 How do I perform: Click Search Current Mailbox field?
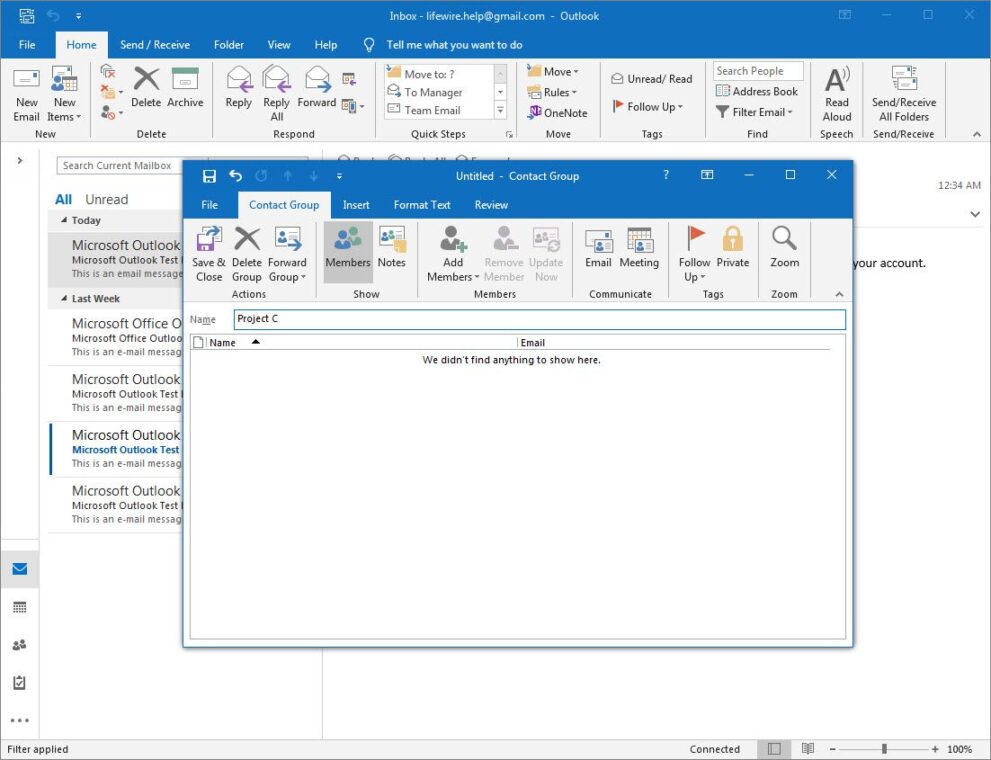[119, 166]
